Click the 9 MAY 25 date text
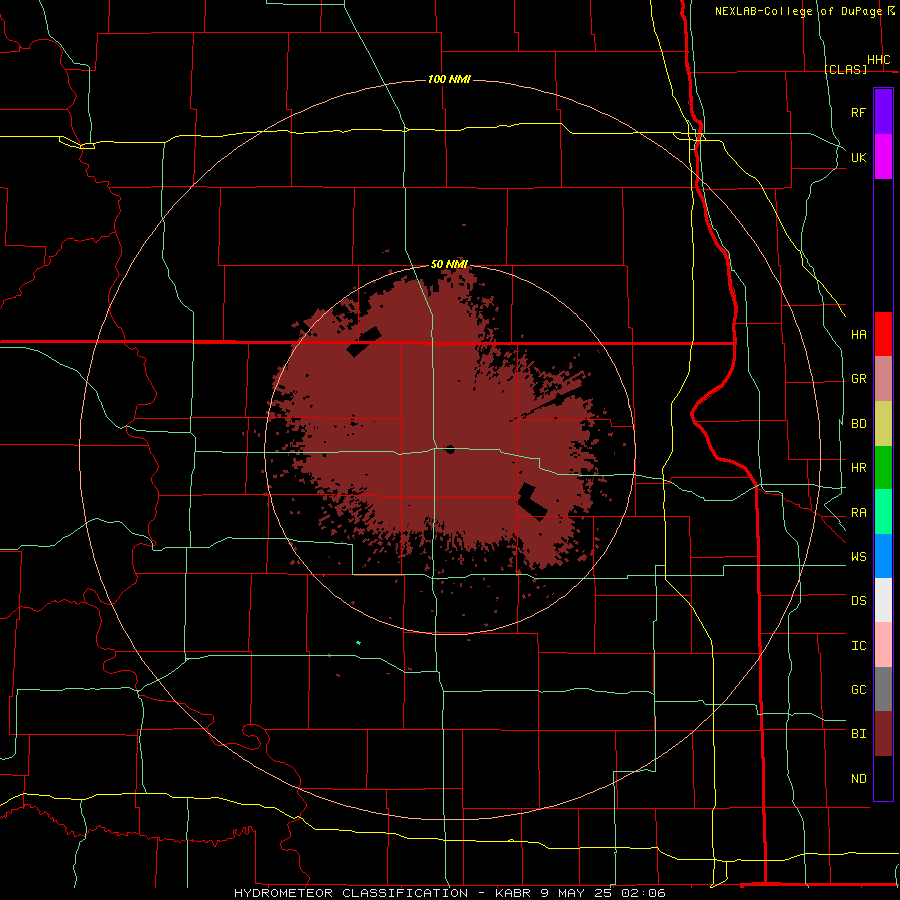Viewport: 900px width, 900px height. click(x=577, y=893)
